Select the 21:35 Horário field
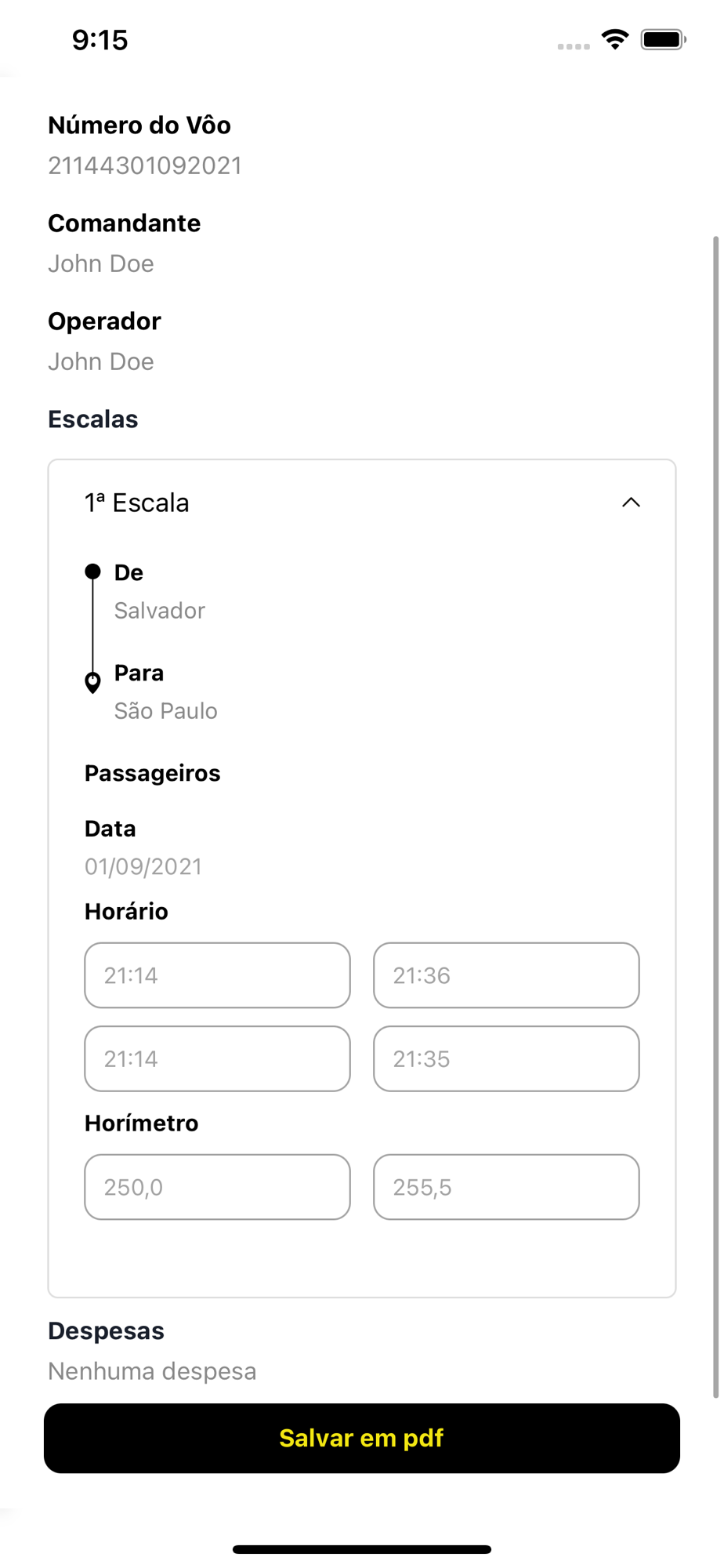This screenshot has width=724, height=1568. click(x=506, y=1058)
